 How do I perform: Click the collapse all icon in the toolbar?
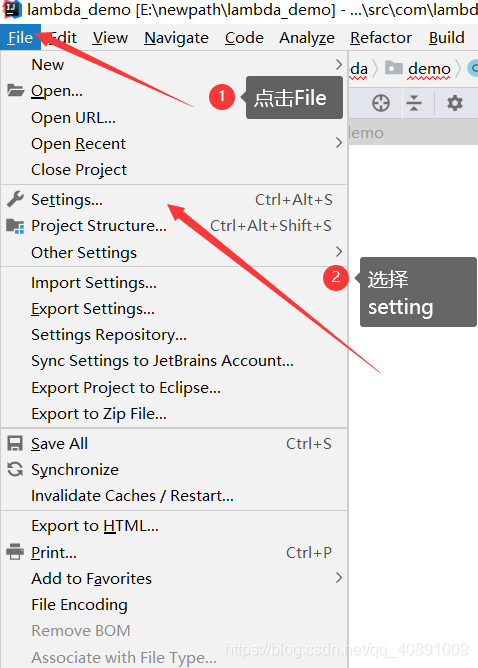(414, 103)
